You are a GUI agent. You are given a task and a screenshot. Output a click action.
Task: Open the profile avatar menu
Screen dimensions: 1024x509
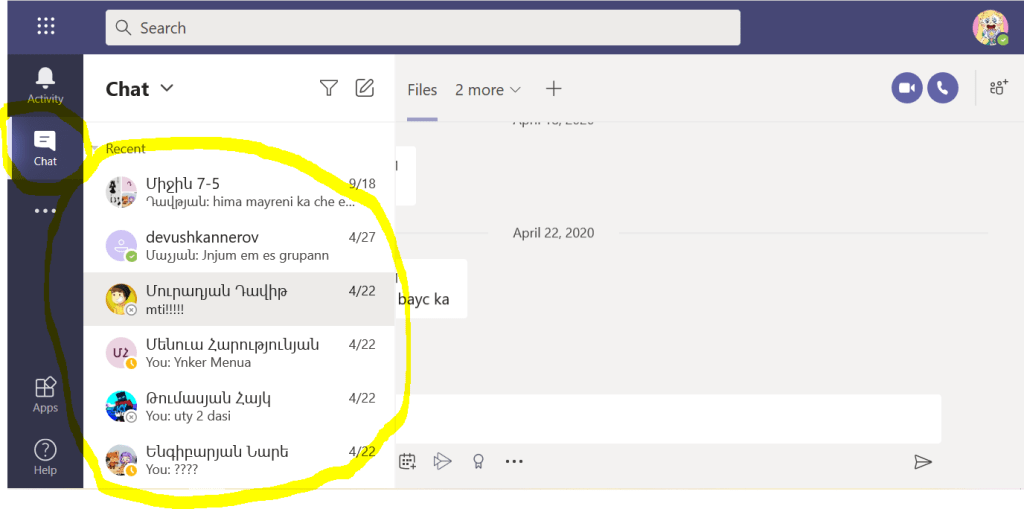click(x=990, y=27)
